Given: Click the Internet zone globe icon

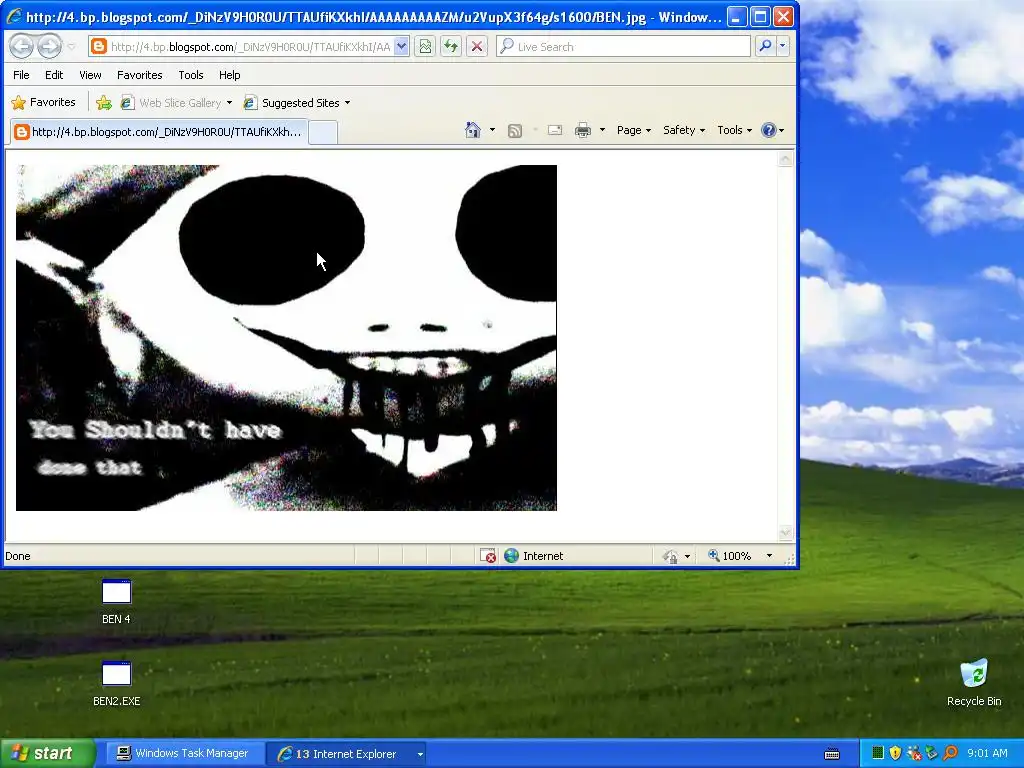Looking at the screenshot, I should [x=511, y=556].
